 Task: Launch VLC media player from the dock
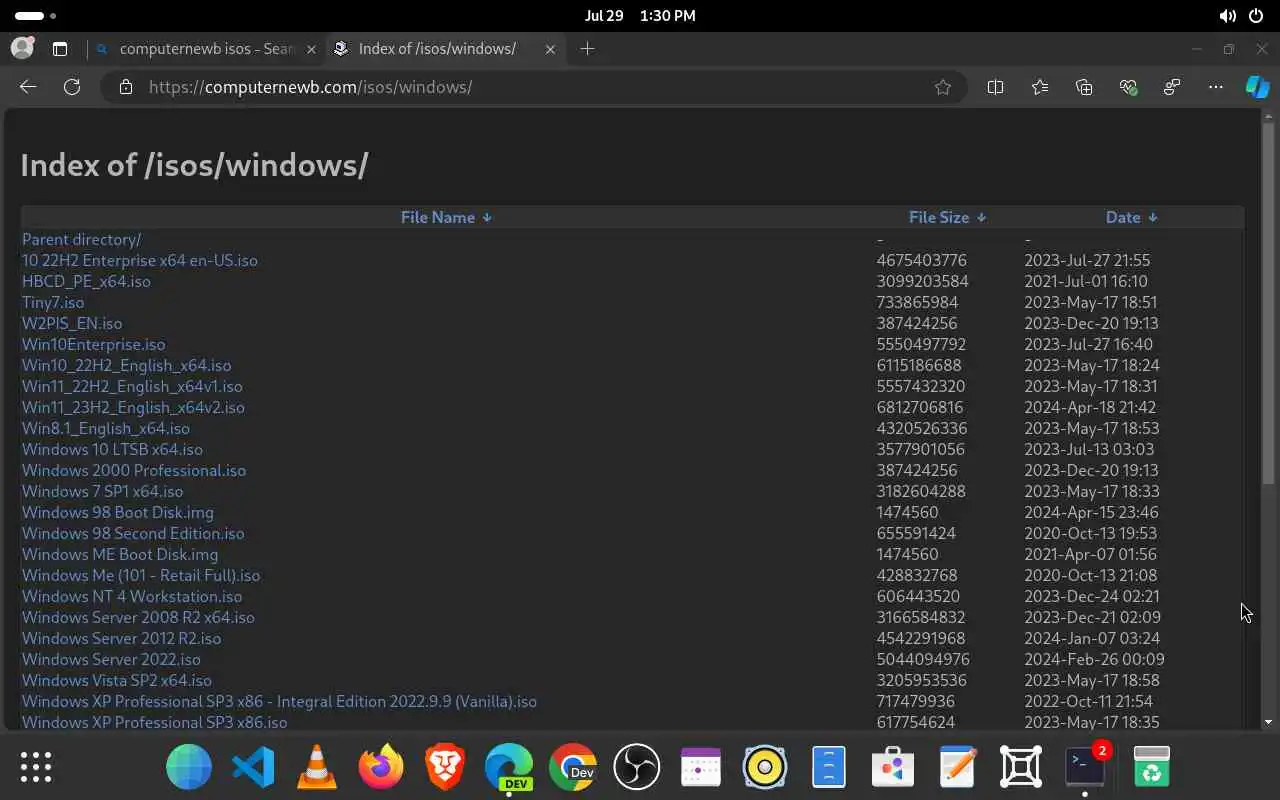pyautogui.click(x=317, y=767)
